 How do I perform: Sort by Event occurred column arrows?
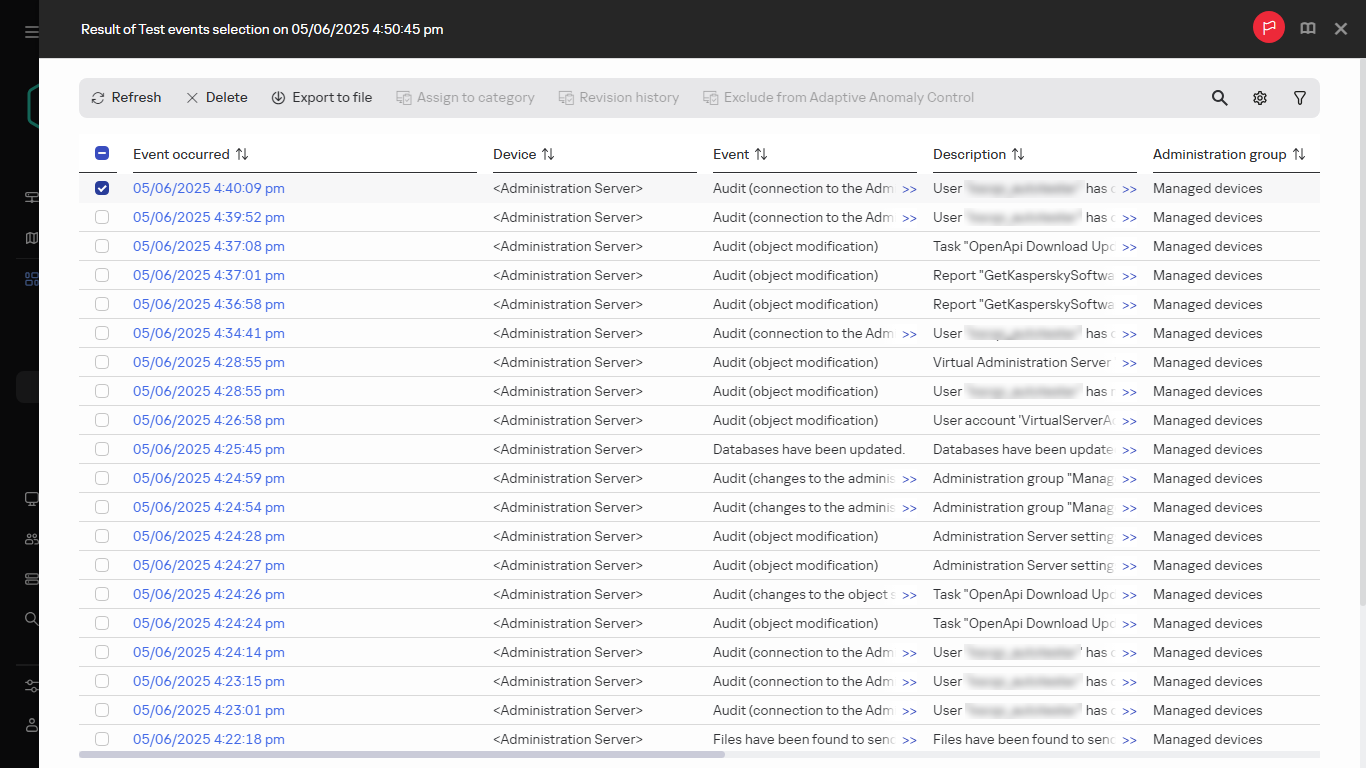tap(242, 155)
